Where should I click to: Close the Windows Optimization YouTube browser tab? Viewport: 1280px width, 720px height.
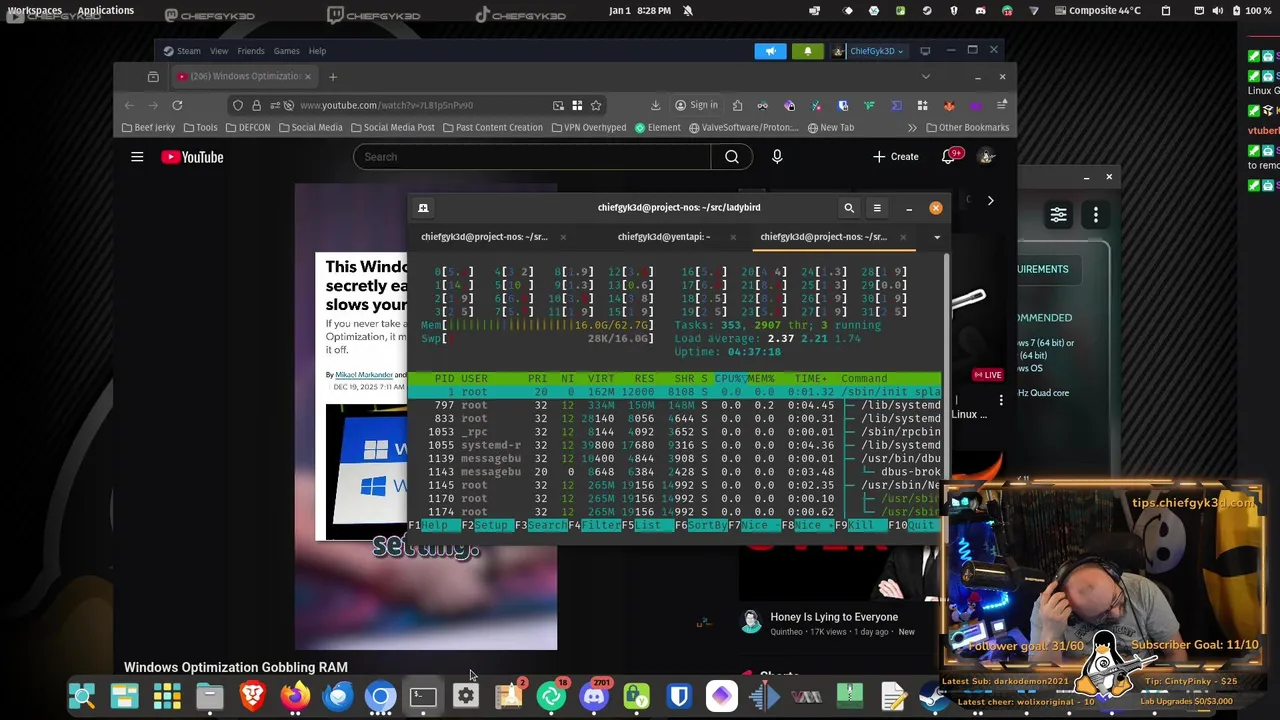pos(308,77)
